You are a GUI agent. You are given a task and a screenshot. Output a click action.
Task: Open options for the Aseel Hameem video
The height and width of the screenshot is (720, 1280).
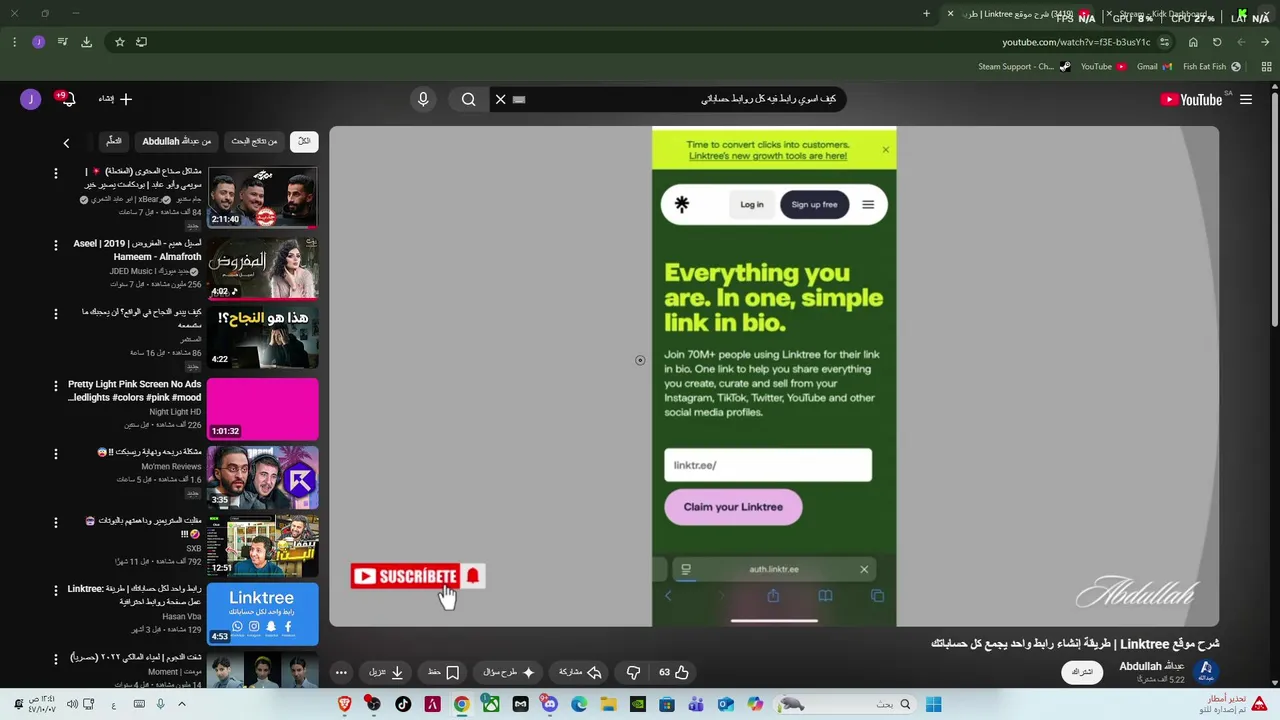click(56, 244)
